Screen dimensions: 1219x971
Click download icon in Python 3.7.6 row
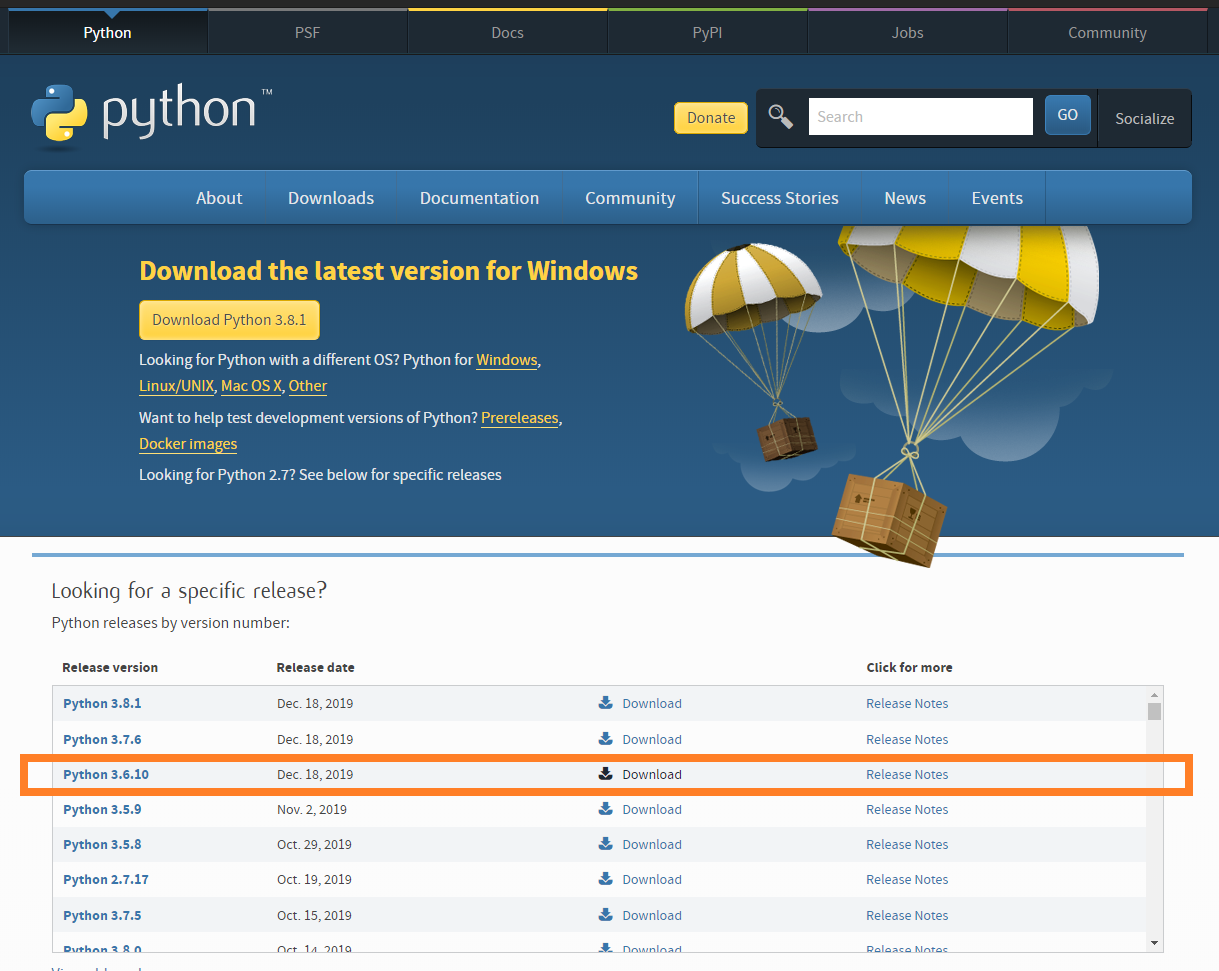point(606,739)
